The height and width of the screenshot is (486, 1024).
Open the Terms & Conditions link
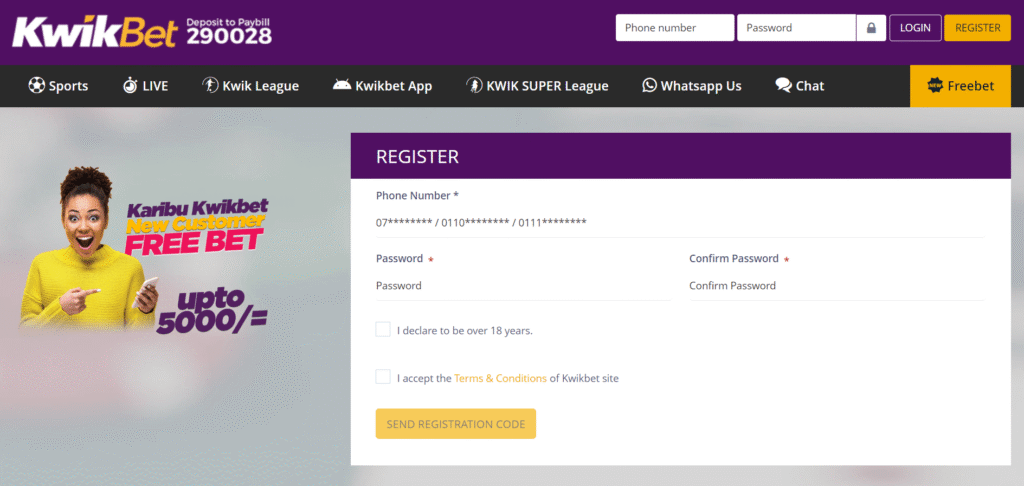(500, 379)
